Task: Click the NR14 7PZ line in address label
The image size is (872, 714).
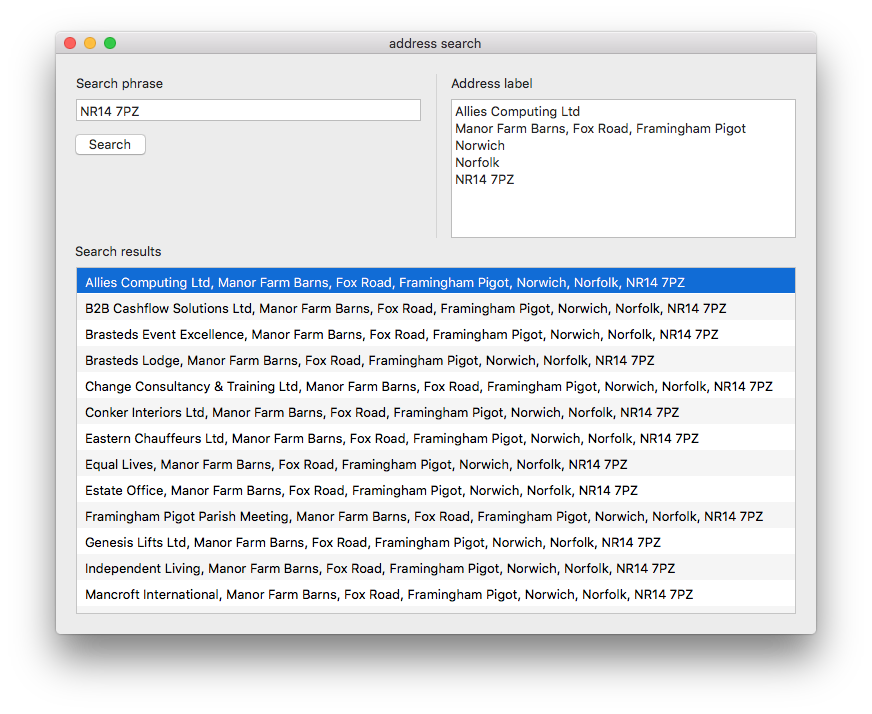Action: click(x=484, y=180)
